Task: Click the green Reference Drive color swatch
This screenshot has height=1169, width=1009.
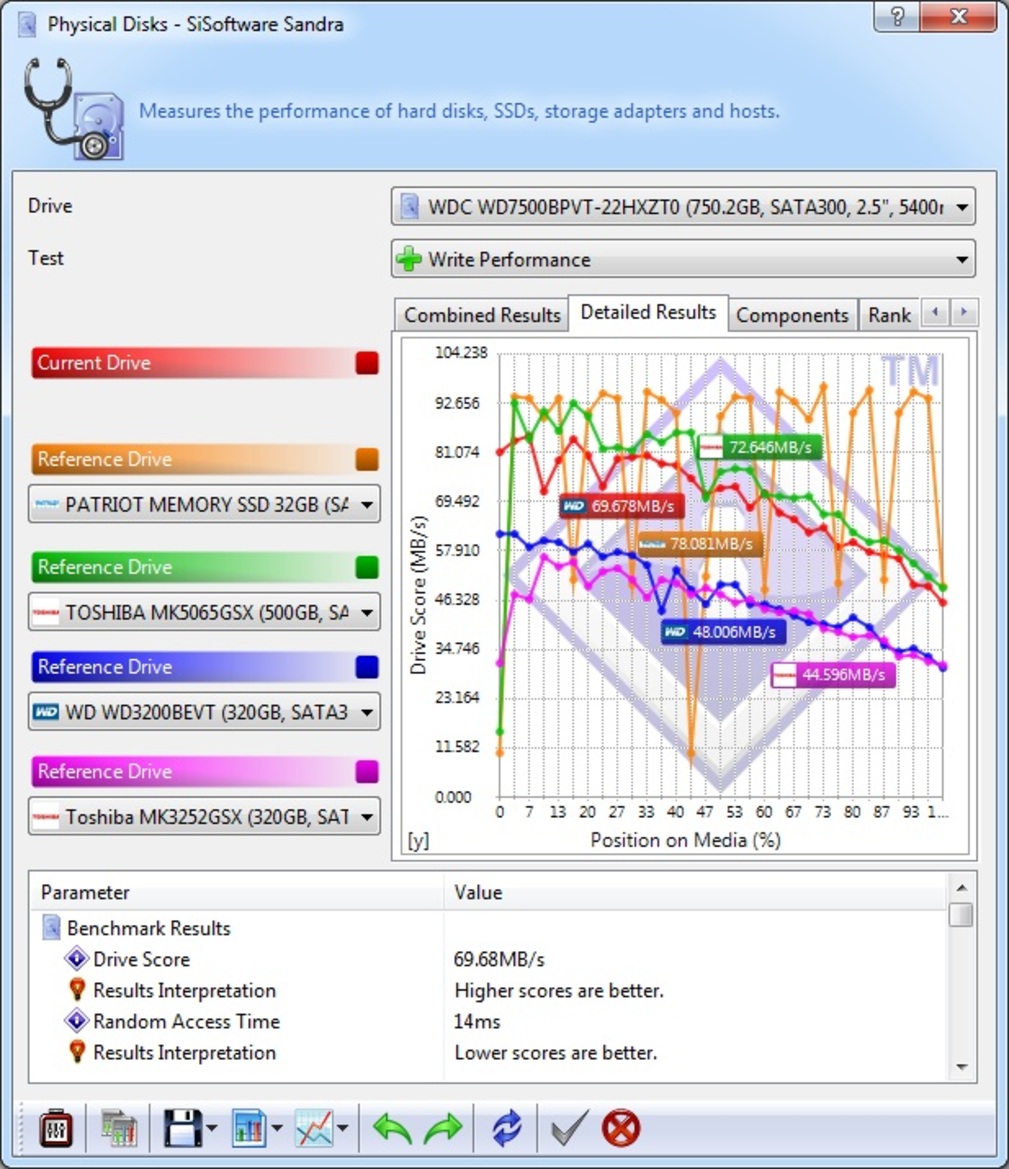Action: coord(367,567)
